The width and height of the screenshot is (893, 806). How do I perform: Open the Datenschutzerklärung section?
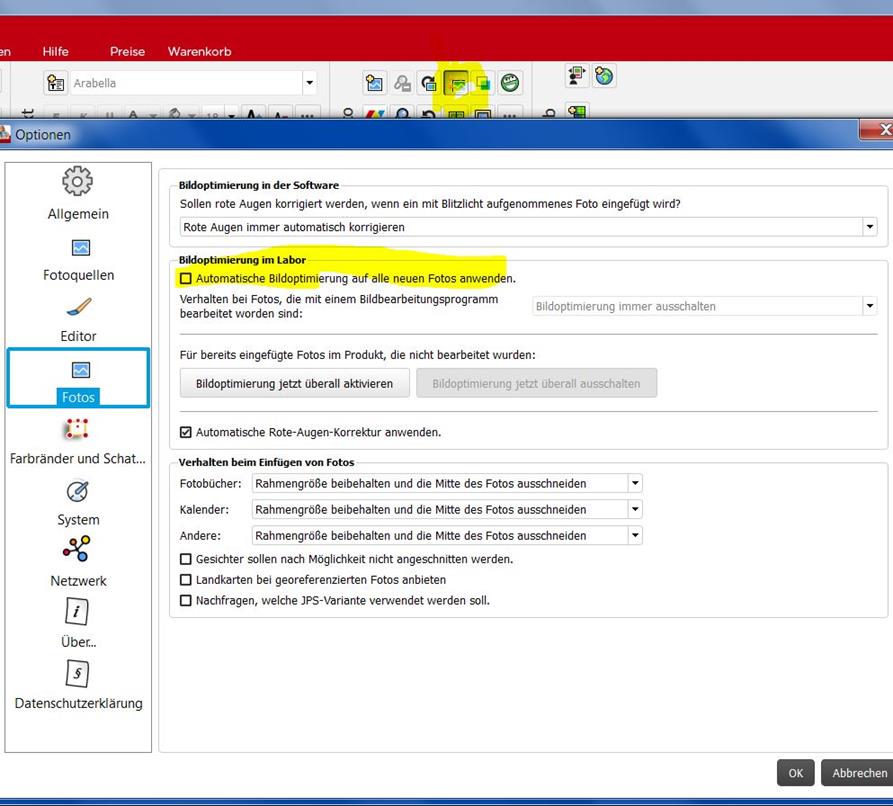(78, 674)
